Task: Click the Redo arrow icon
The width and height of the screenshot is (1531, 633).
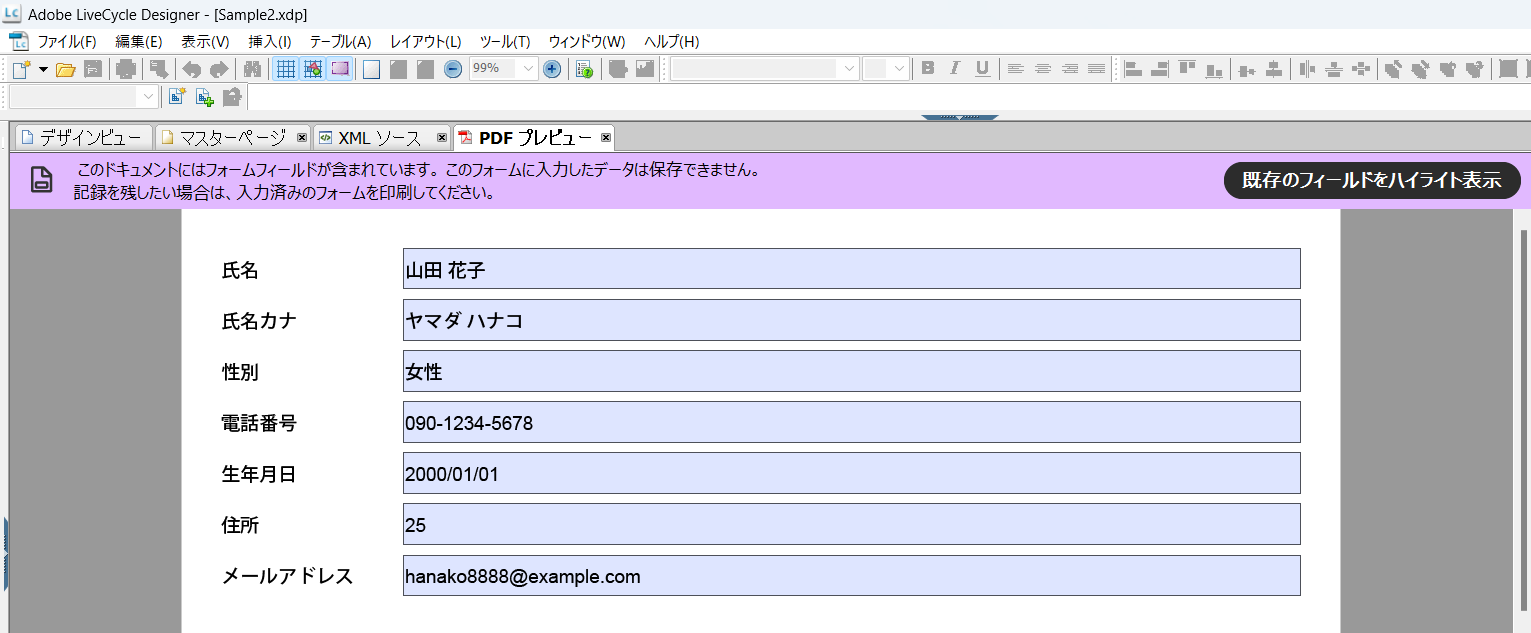Action: (x=219, y=68)
